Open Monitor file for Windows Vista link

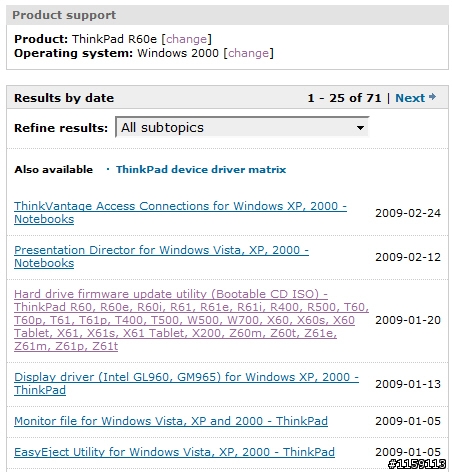(x=171, y=421)
